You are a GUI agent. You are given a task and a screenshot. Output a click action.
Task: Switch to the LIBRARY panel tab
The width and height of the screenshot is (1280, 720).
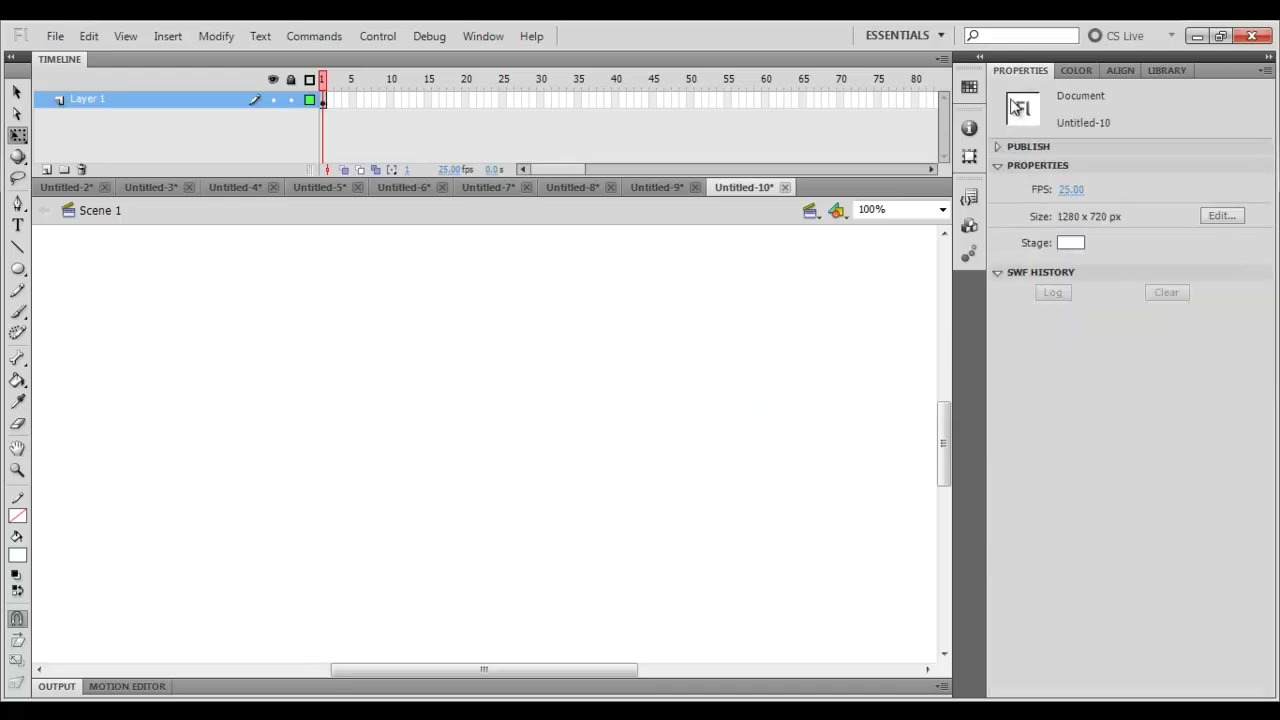click(1167, 70)
